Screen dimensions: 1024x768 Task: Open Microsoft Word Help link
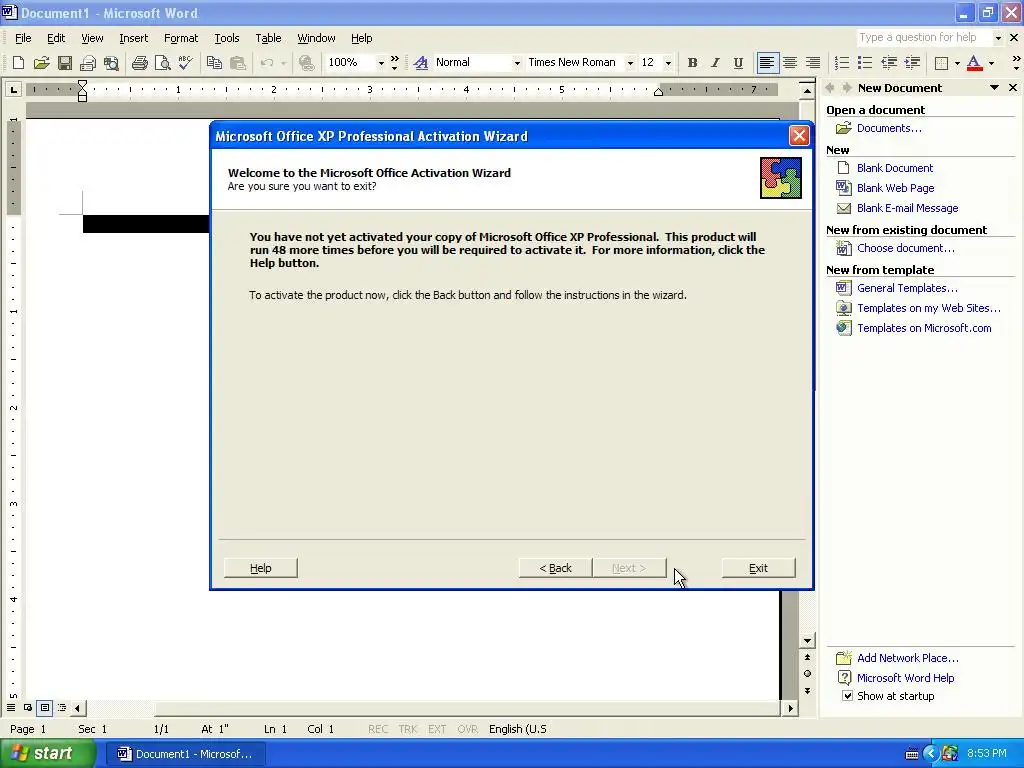point(905,678)
